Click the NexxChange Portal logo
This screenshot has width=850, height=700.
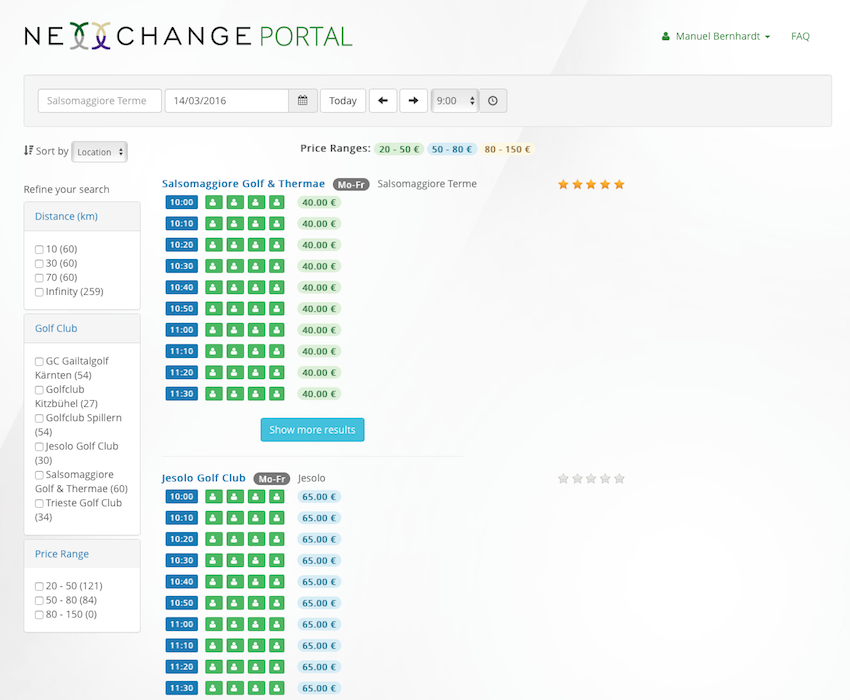188,37
